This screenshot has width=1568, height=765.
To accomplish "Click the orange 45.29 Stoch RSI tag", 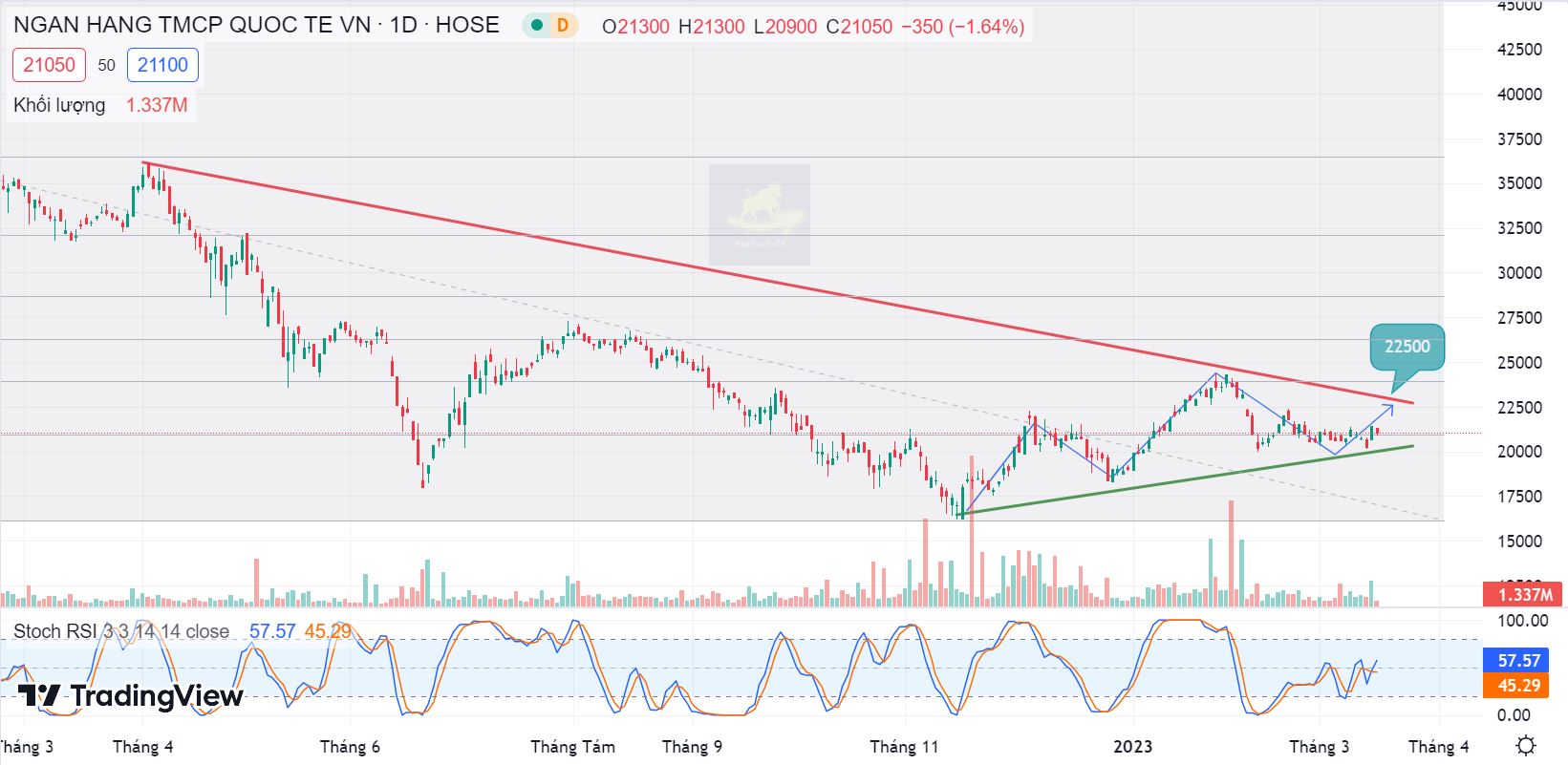I will pos(1518,686).
